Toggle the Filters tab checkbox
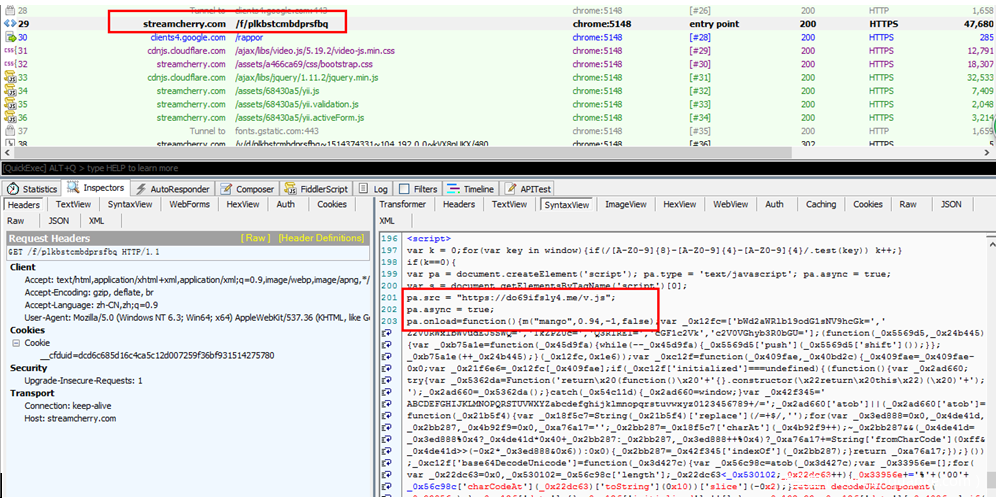996x500 pixels. (x=404, y=188)
